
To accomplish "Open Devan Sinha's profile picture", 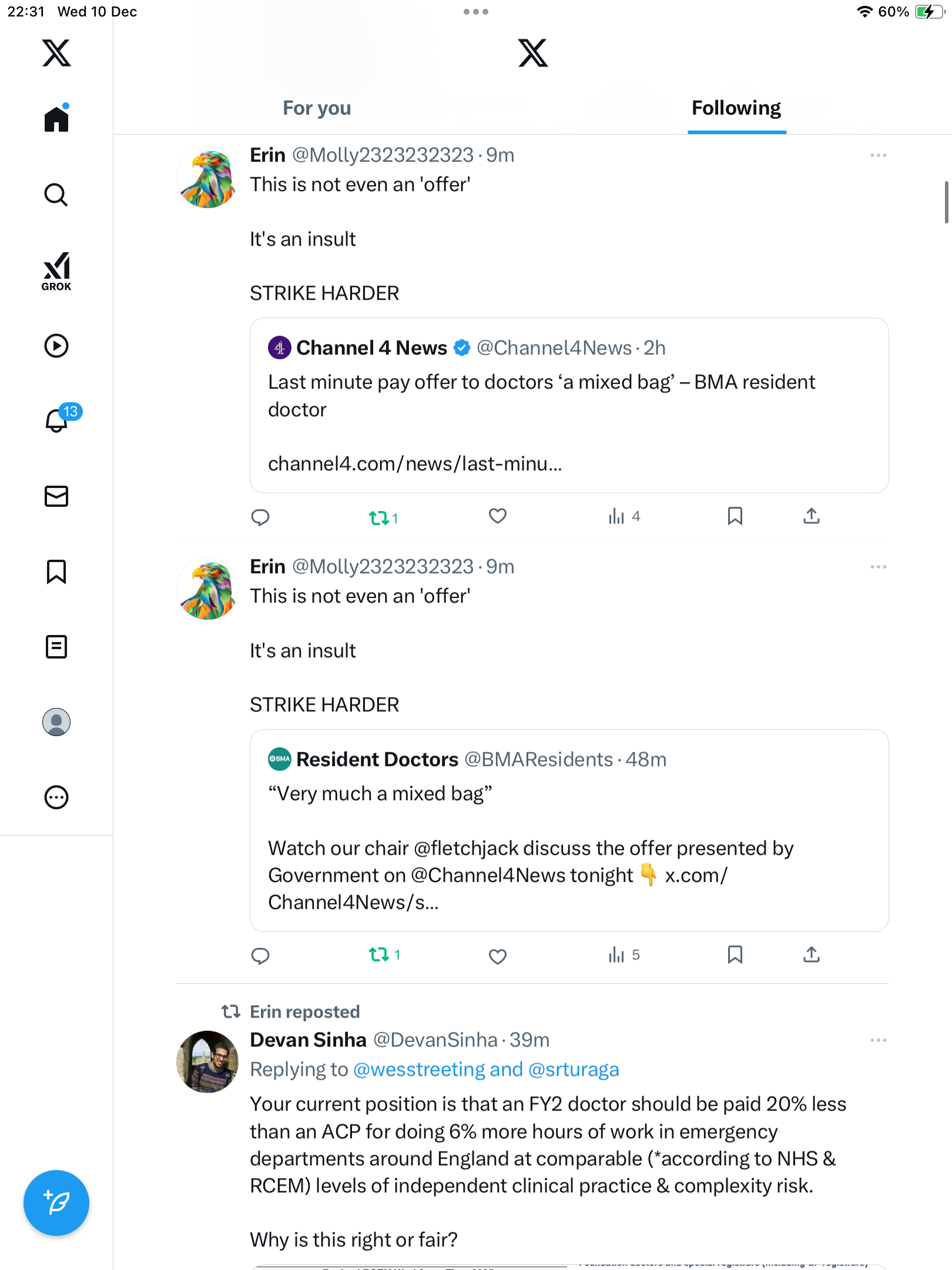I will 207,1062.
